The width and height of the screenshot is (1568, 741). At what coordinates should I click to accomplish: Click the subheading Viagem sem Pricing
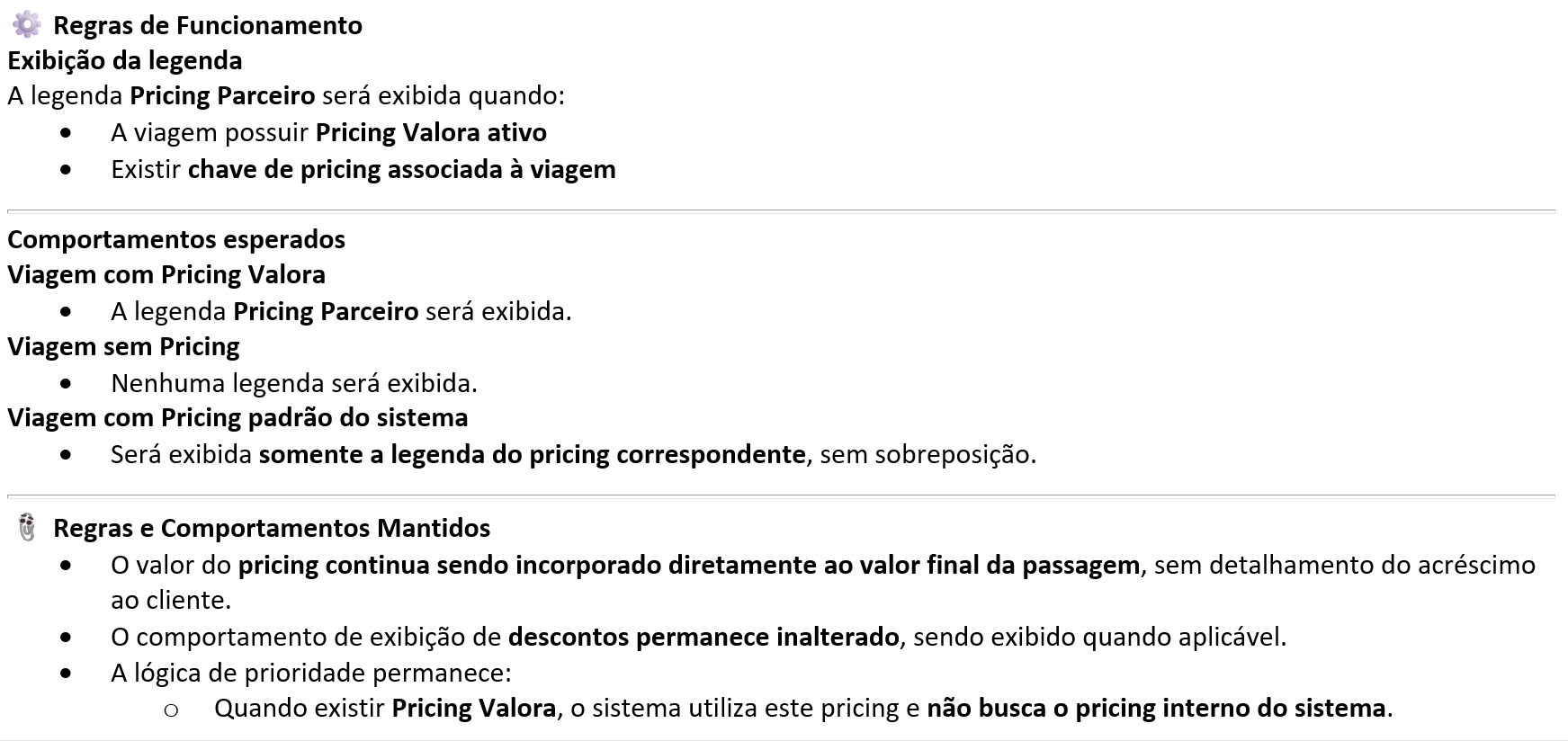click(x=123, y=346)
